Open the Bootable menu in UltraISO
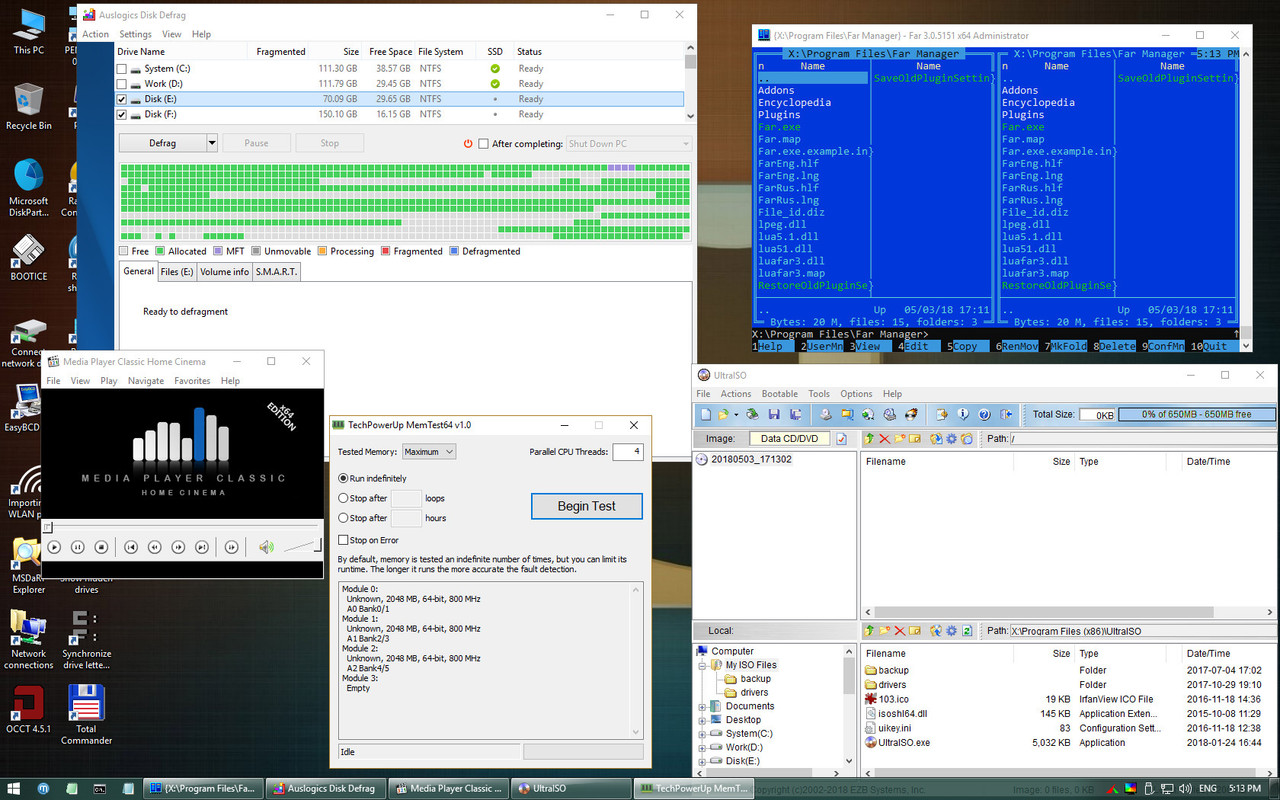 point(780,394)
